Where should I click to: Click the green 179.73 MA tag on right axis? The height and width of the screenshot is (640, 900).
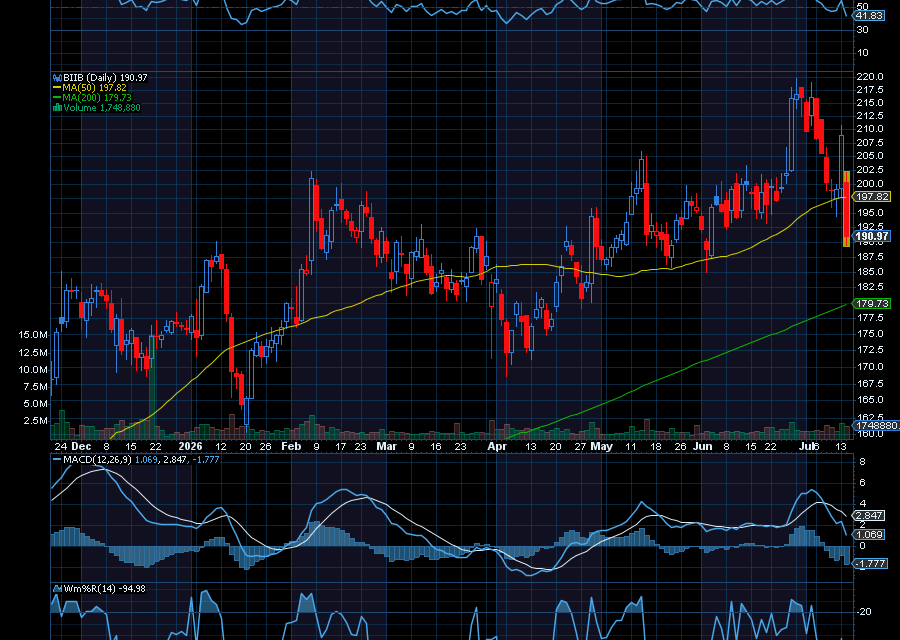[x=871, y=303]
